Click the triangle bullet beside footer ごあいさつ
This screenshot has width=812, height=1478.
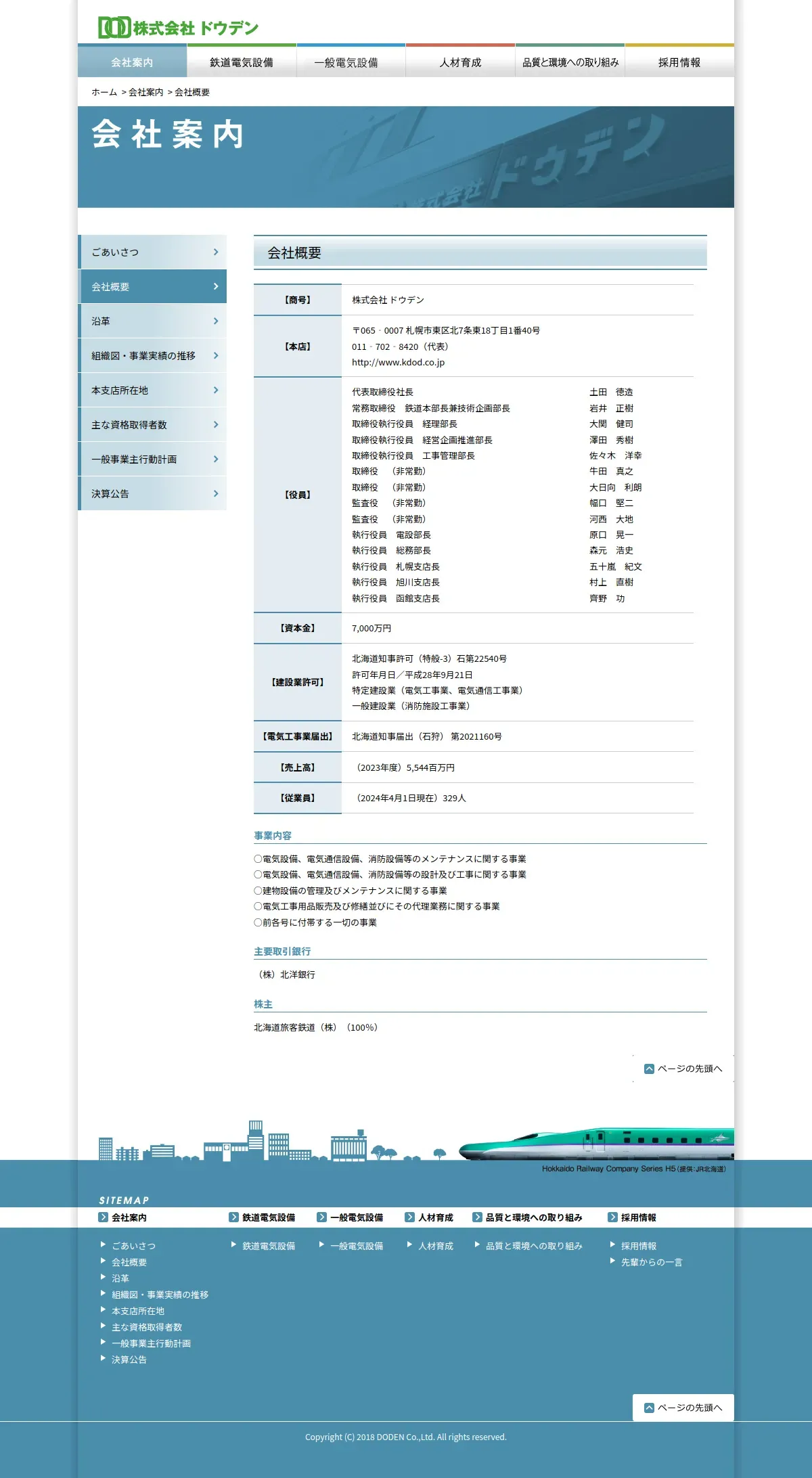point(103,1245)
